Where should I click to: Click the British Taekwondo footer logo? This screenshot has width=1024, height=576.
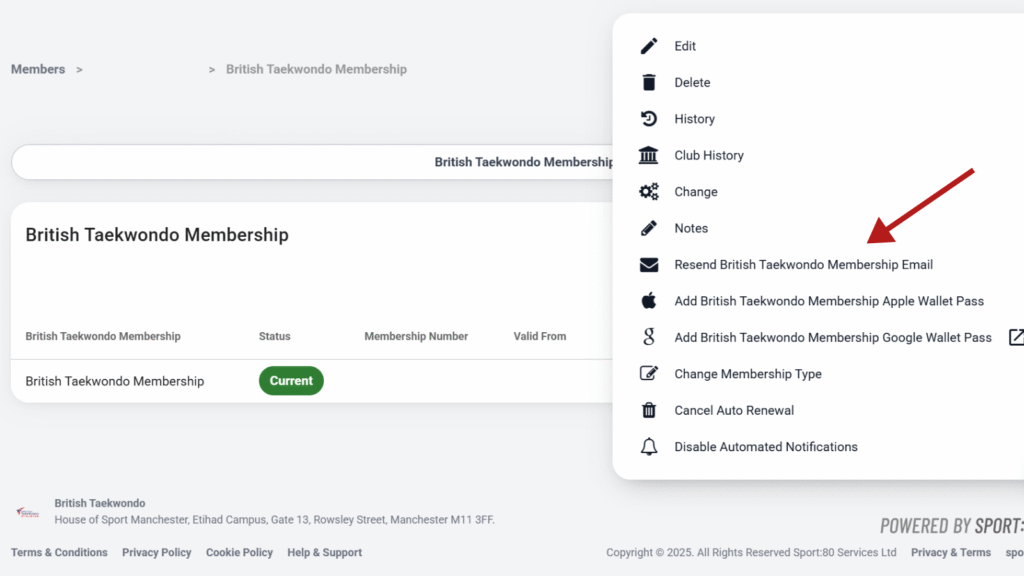(27, 512)
